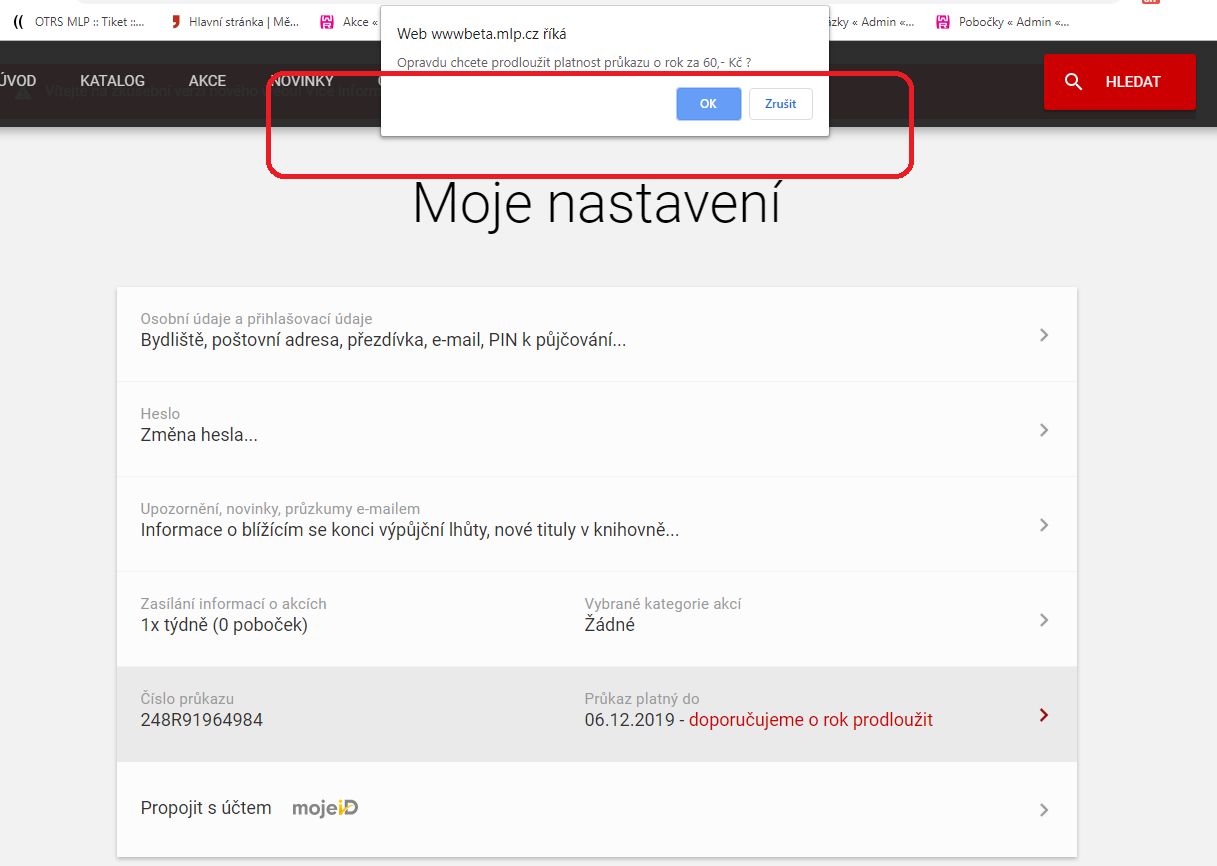Click the Hlavní stránka bookmark favicon

pyautogui.click(x=176, y=22)
